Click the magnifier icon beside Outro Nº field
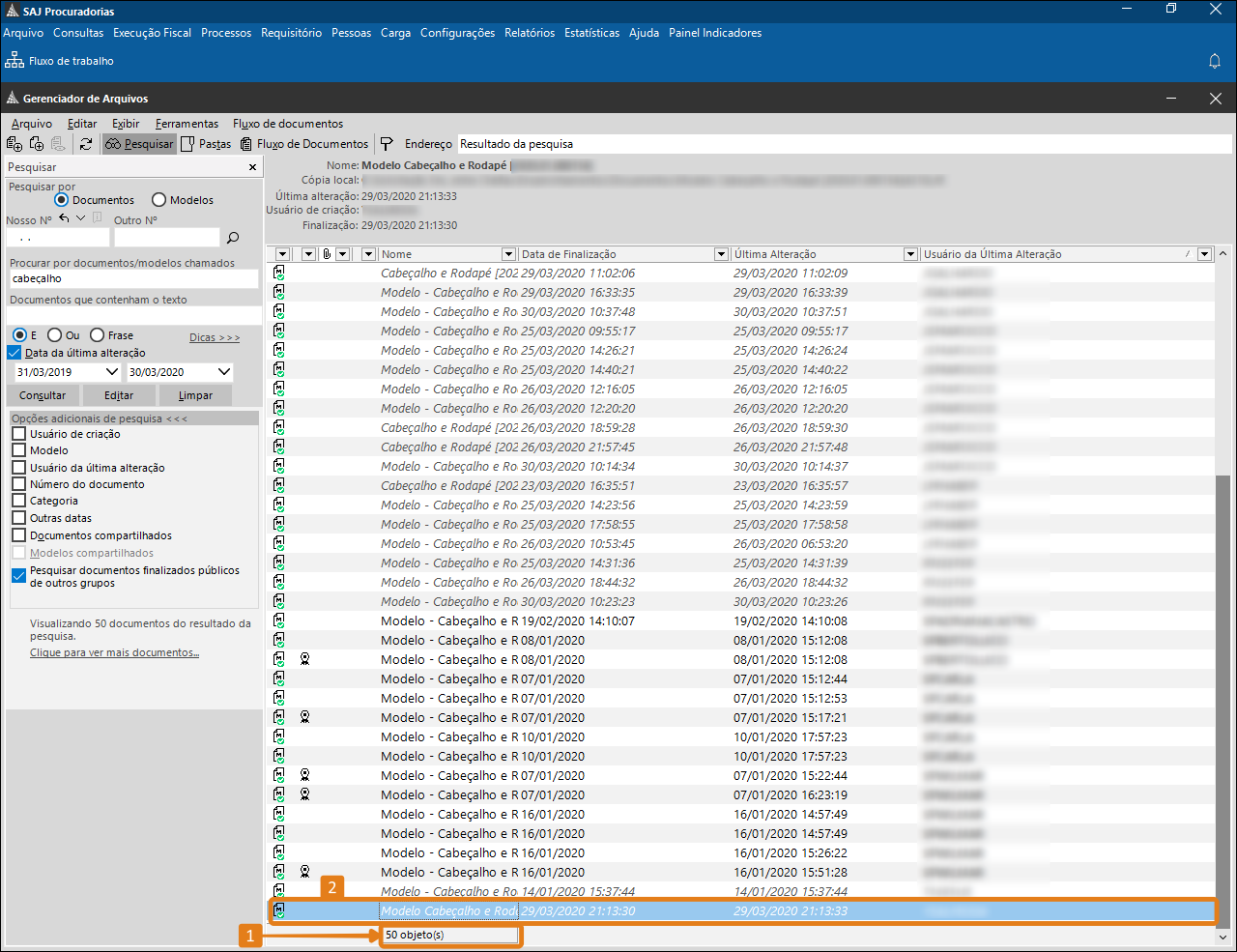This screenshot has height=952, width=1237. coord(232,238)
